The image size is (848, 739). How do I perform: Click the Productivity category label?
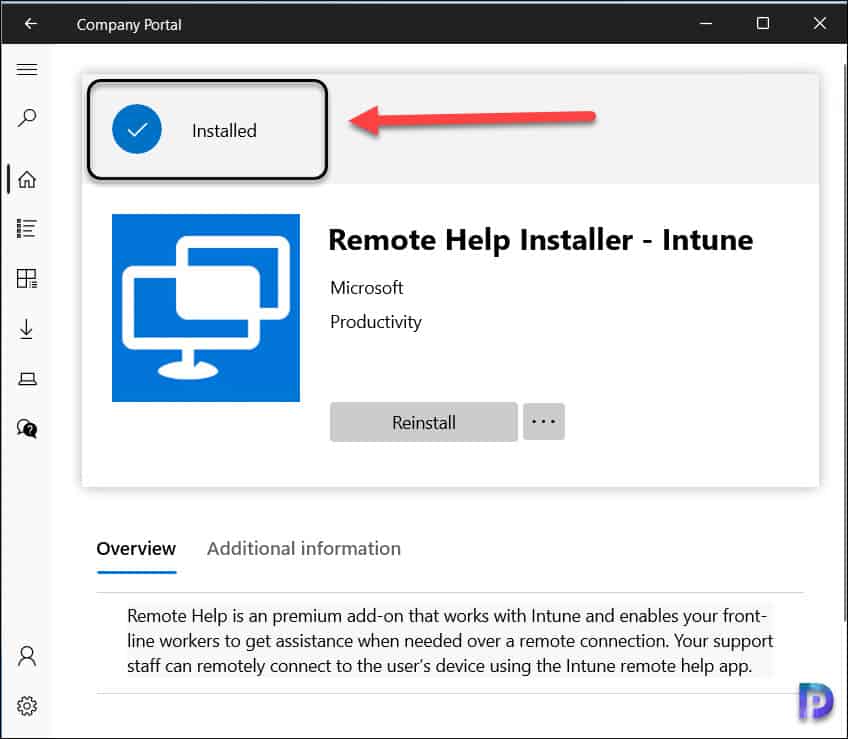click(375, 322)
